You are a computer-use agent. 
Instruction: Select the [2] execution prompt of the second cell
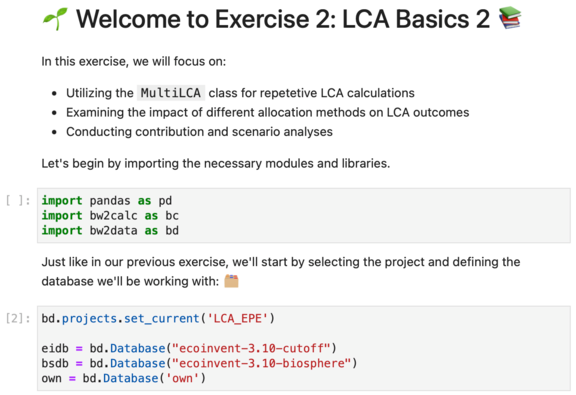(x=18, y=318)
